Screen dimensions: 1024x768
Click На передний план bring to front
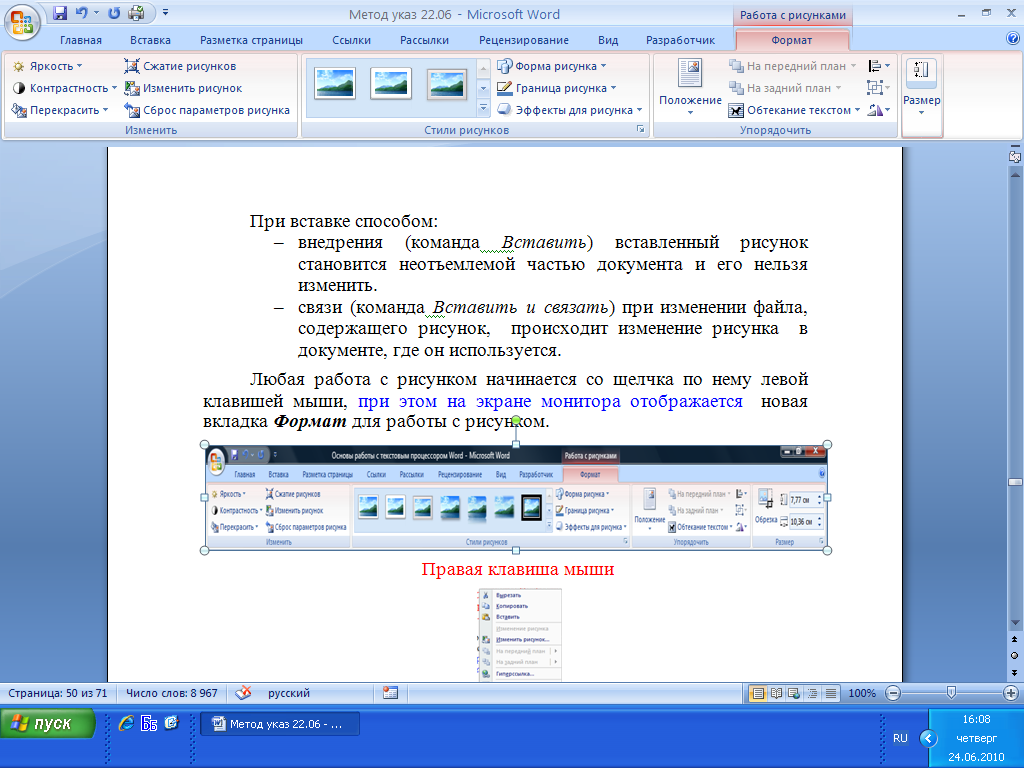[x=792, y=66]
